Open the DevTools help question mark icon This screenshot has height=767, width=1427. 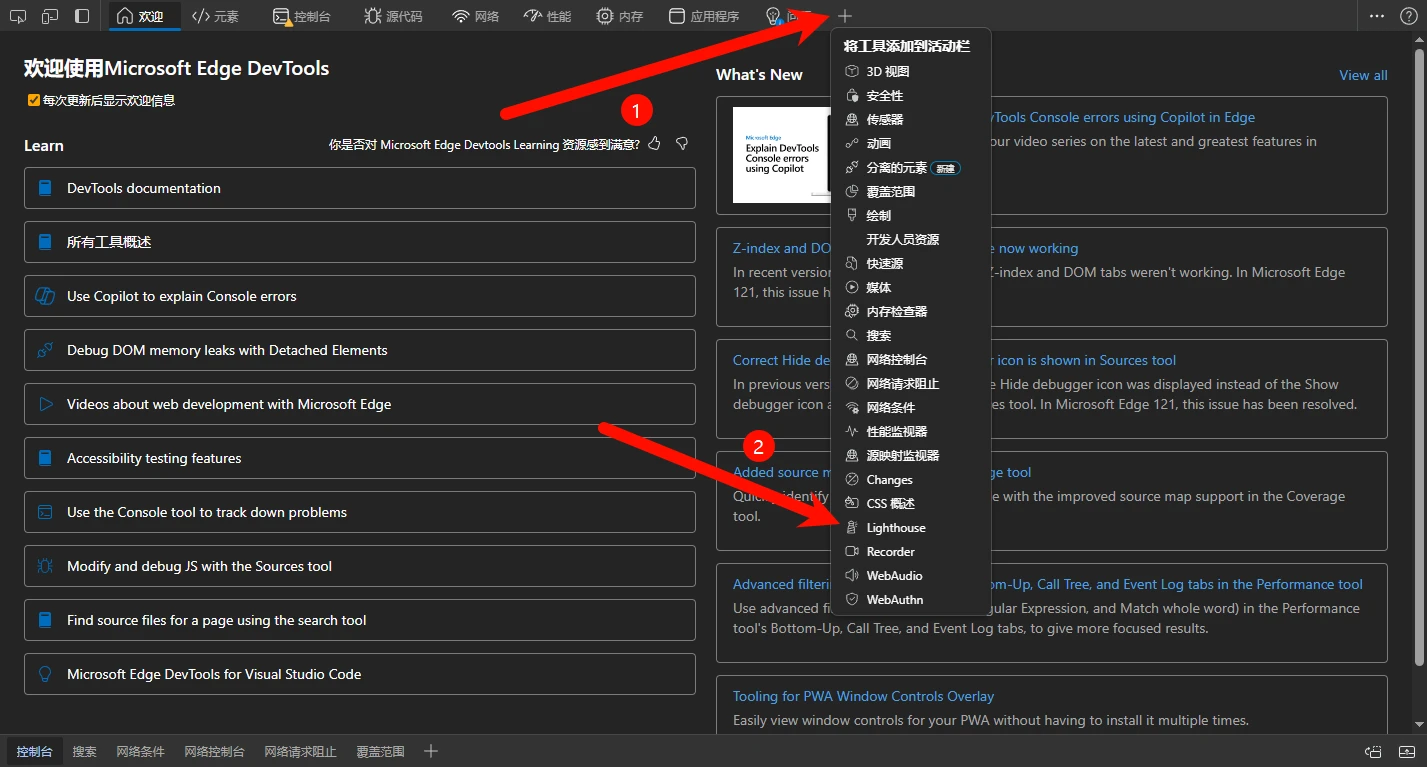click(1407, 16)
